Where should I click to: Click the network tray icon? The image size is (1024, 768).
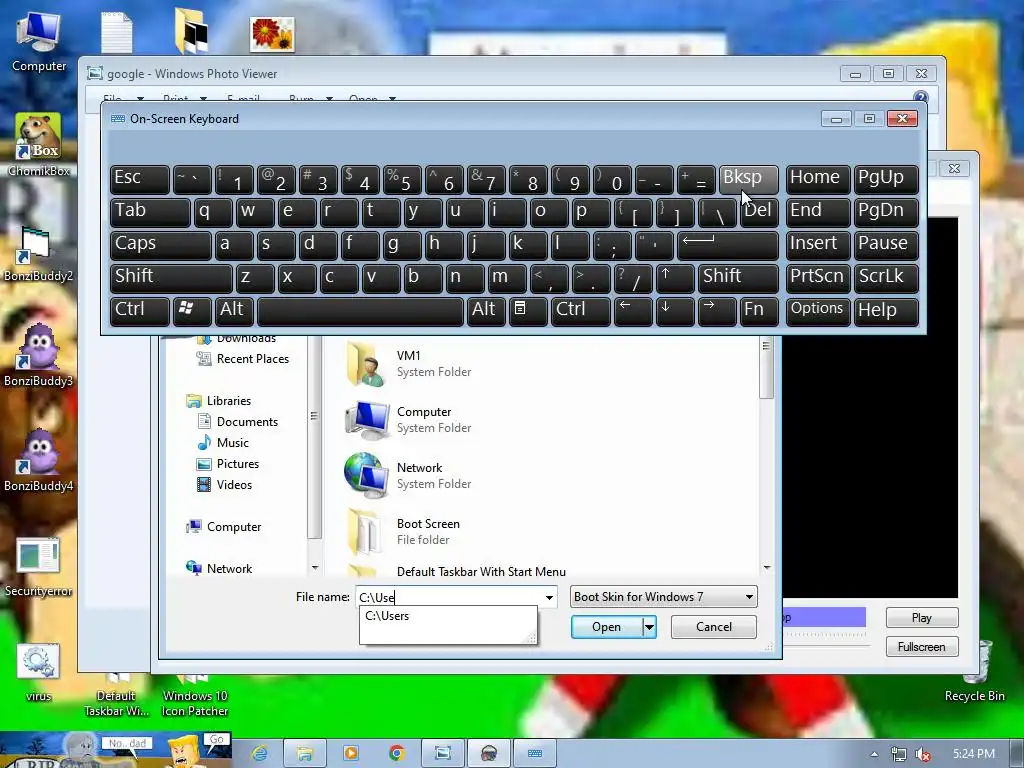899,754
